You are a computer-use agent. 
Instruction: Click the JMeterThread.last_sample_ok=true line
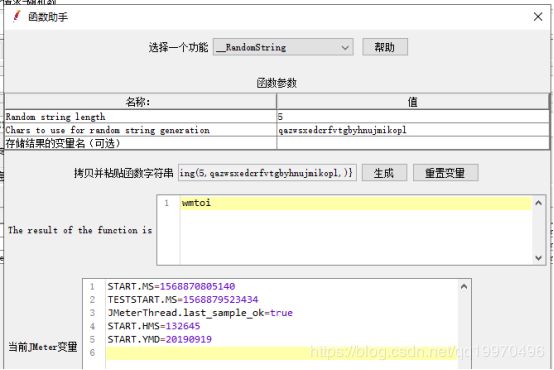[200, 313]
